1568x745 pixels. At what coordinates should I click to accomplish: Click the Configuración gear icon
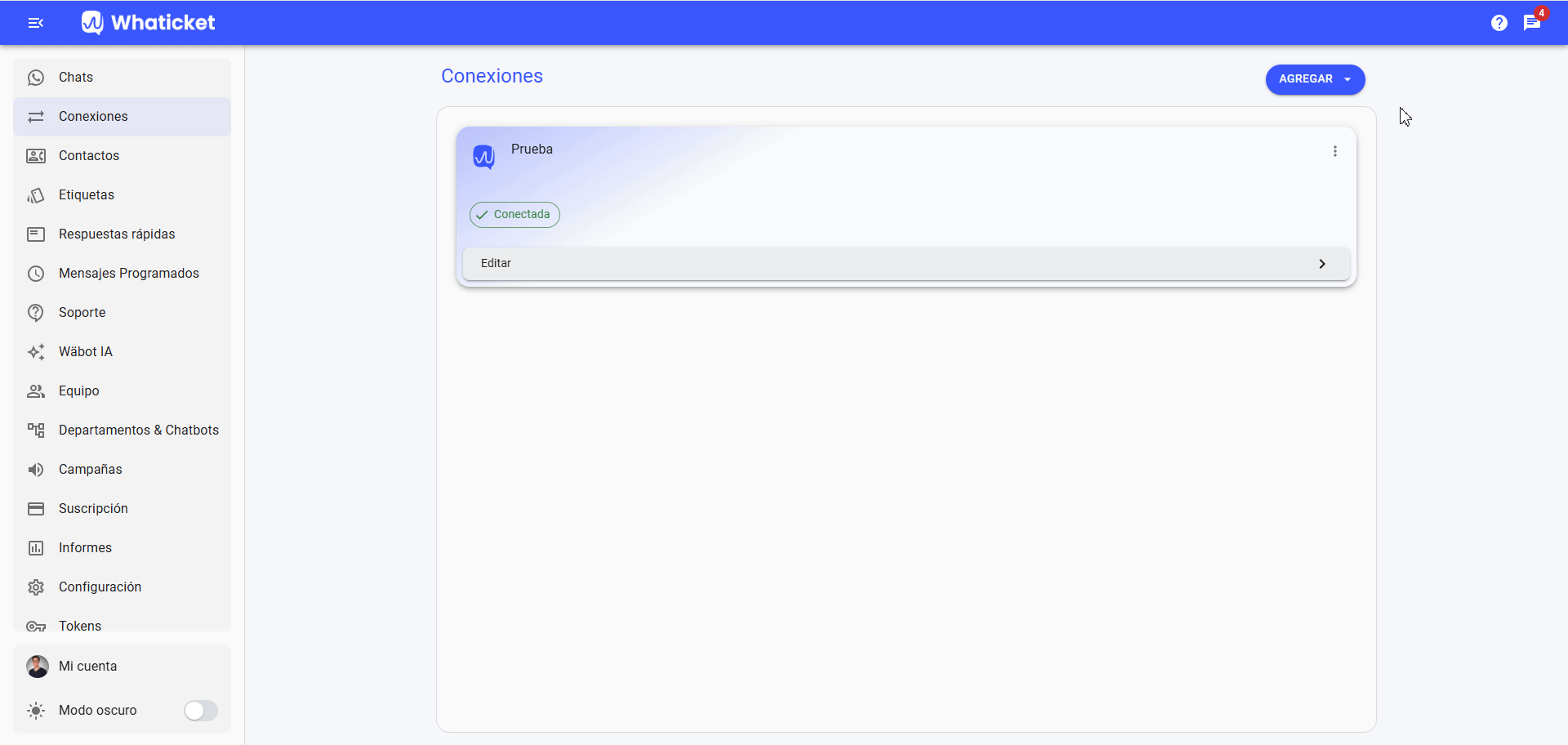tap(36, 587)
